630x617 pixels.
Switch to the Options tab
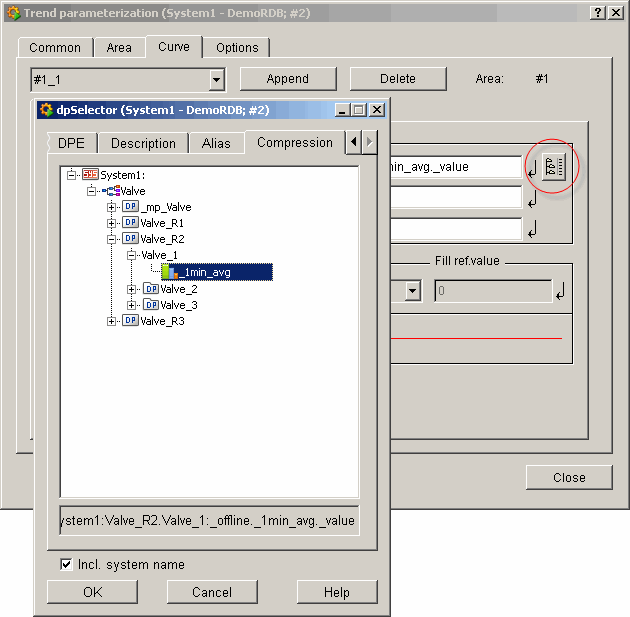coord(237,47)
